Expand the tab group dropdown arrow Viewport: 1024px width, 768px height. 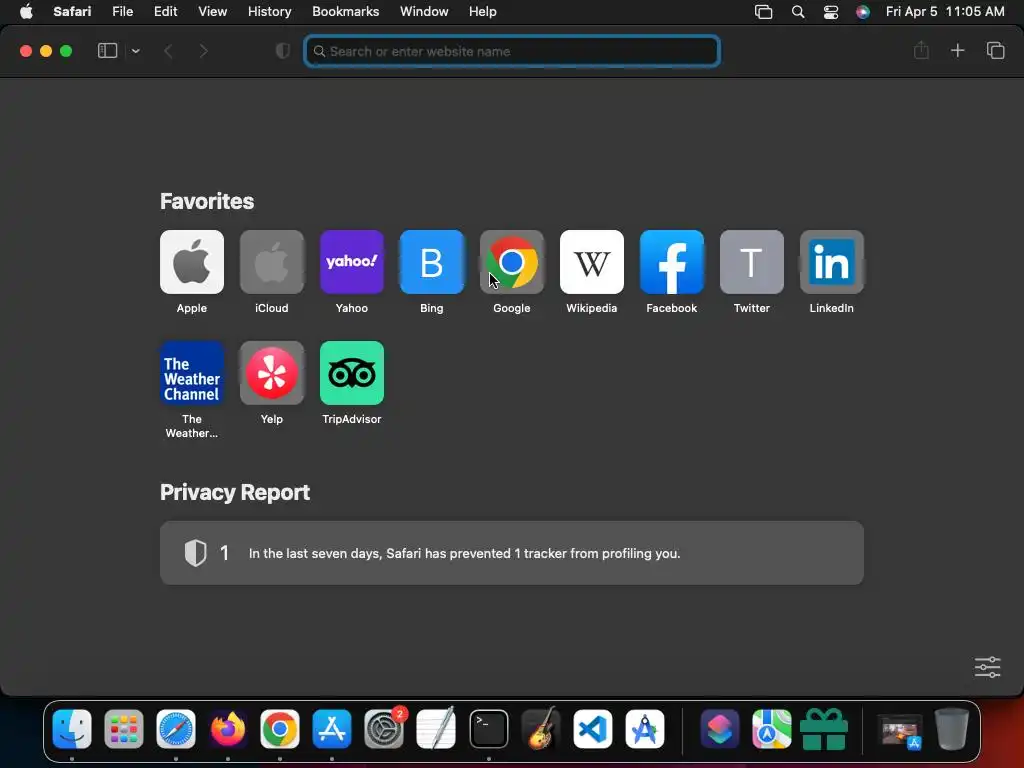click(136, 51)
